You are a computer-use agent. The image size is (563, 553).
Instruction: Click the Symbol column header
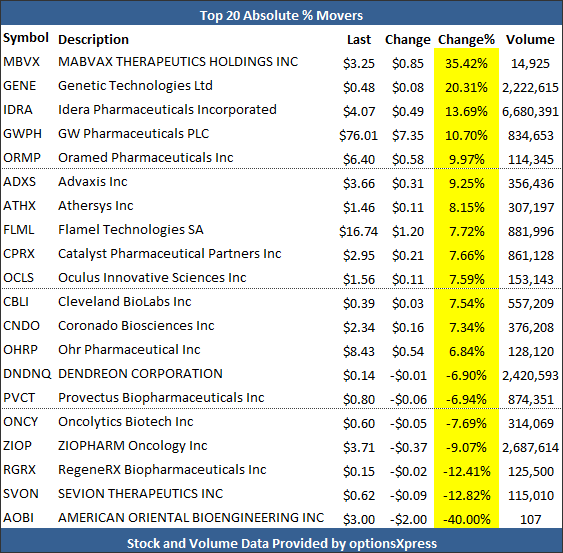(26, 38)
